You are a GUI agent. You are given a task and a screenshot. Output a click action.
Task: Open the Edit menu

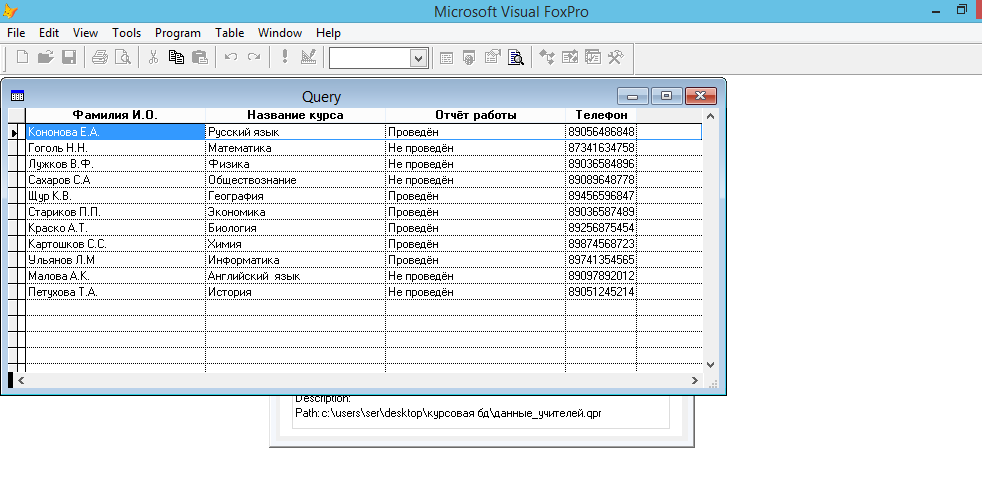49,33
